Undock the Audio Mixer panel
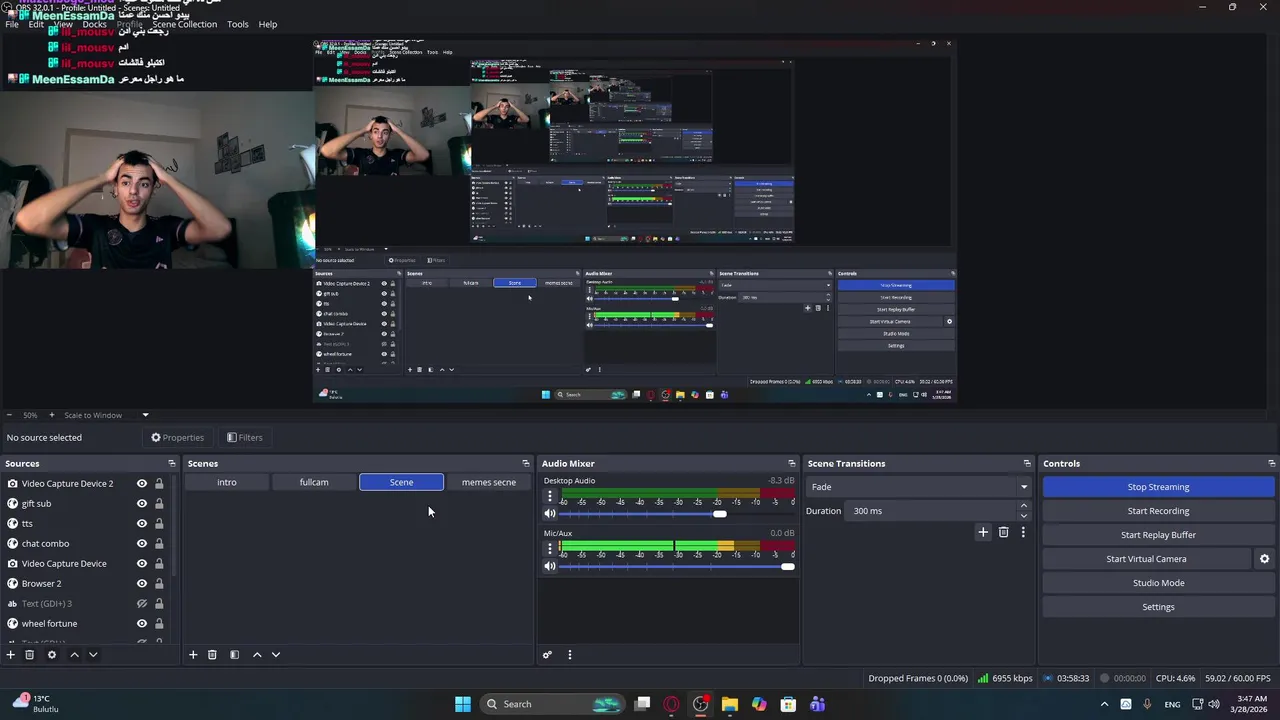Viewport: 1280px width, 720px height. [x=792, y=463]
